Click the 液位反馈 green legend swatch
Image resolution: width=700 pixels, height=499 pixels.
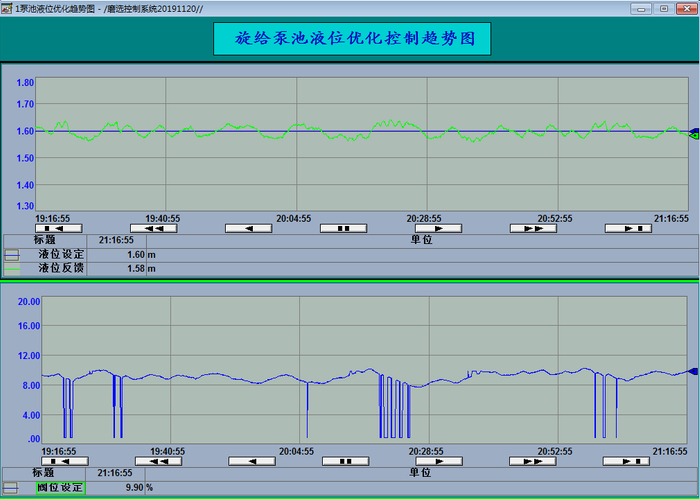pos(12,269)
